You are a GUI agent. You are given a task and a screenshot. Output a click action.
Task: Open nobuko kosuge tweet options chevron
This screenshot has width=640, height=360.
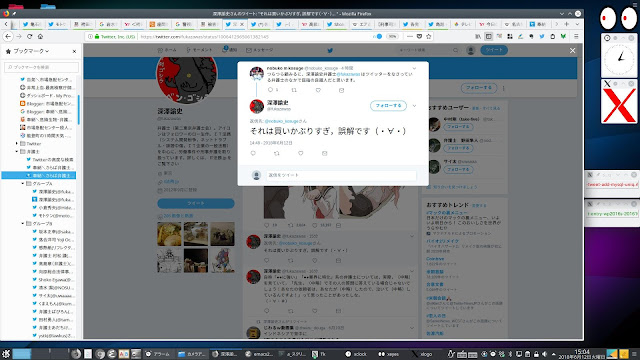point(414,68)
